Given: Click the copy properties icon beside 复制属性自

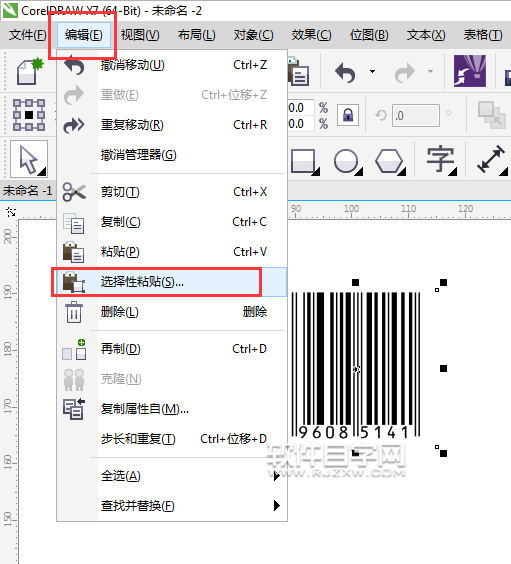Looking at the screenshot, I should 74,409.
